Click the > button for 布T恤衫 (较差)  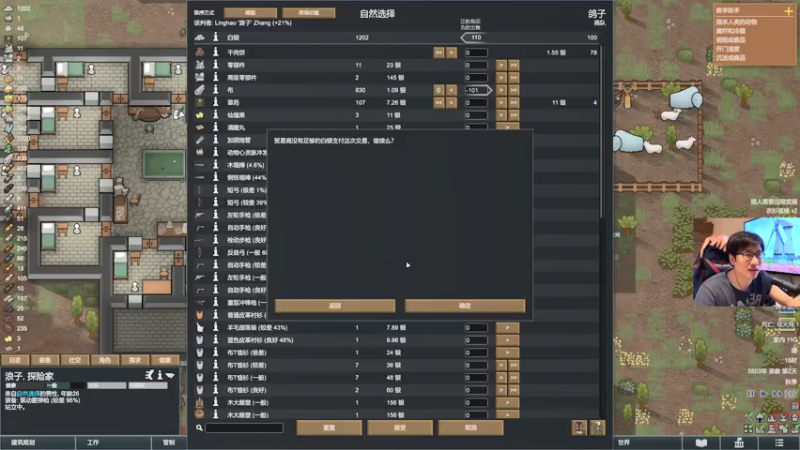501,365
